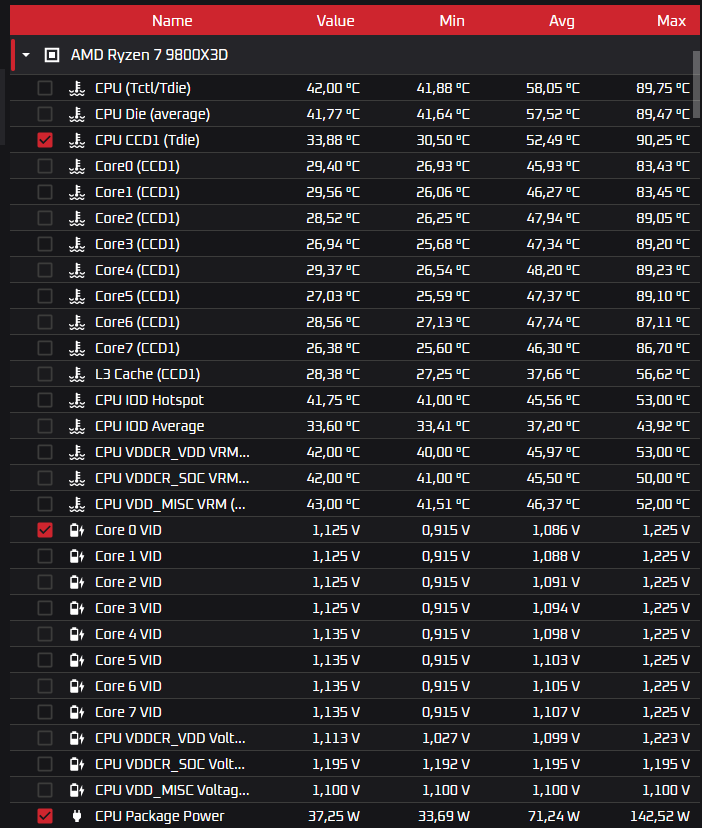
Task: Select the CPU IOD Hotspot sensor label
Action: (x=149, y=400)
